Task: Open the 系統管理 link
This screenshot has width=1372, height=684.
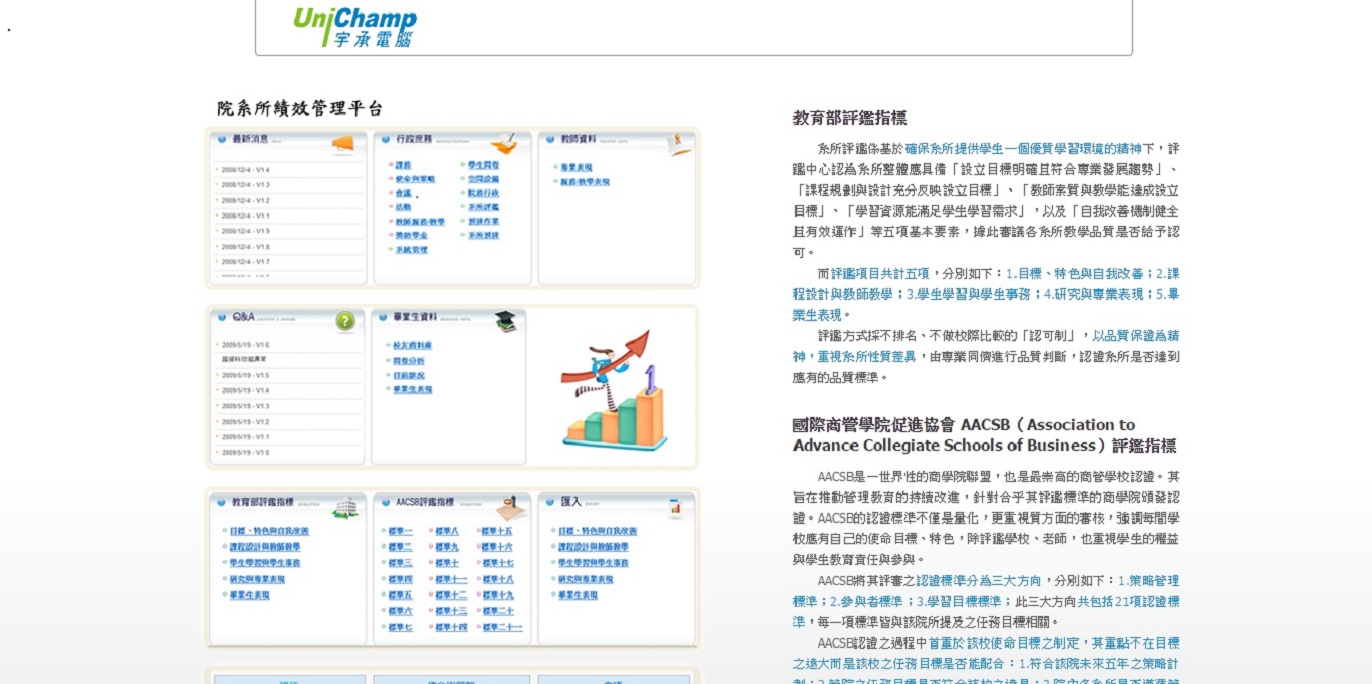Action: 411,250
